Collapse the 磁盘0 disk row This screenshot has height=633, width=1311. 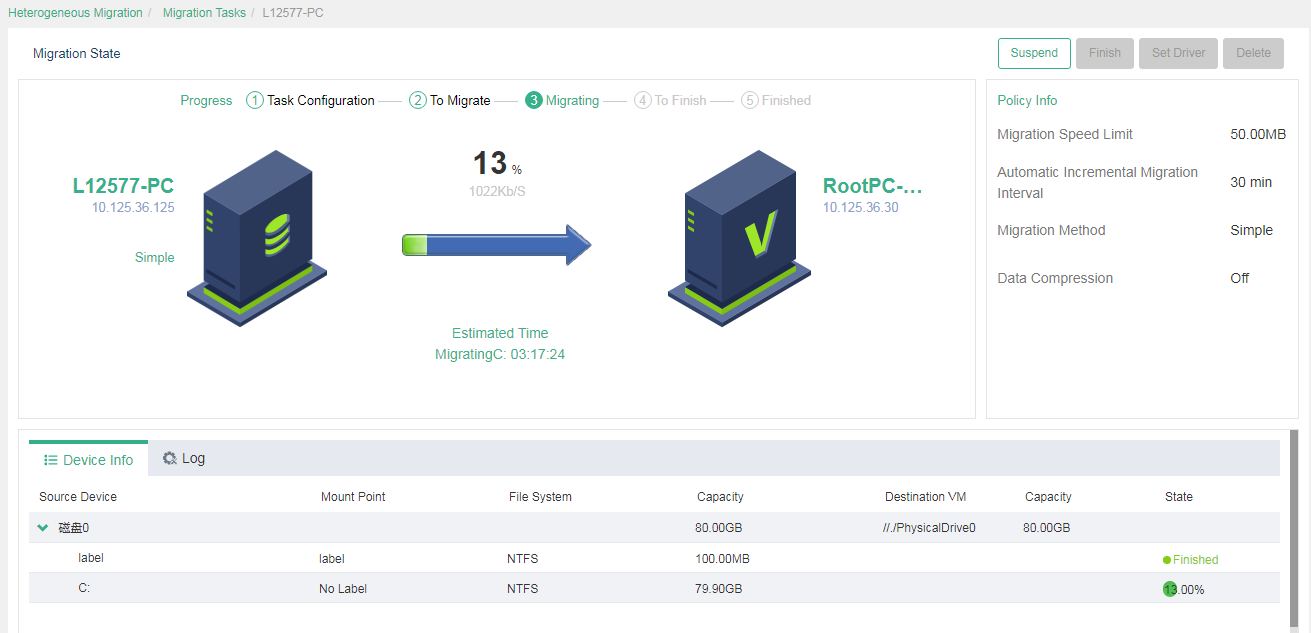click(43, 527)
